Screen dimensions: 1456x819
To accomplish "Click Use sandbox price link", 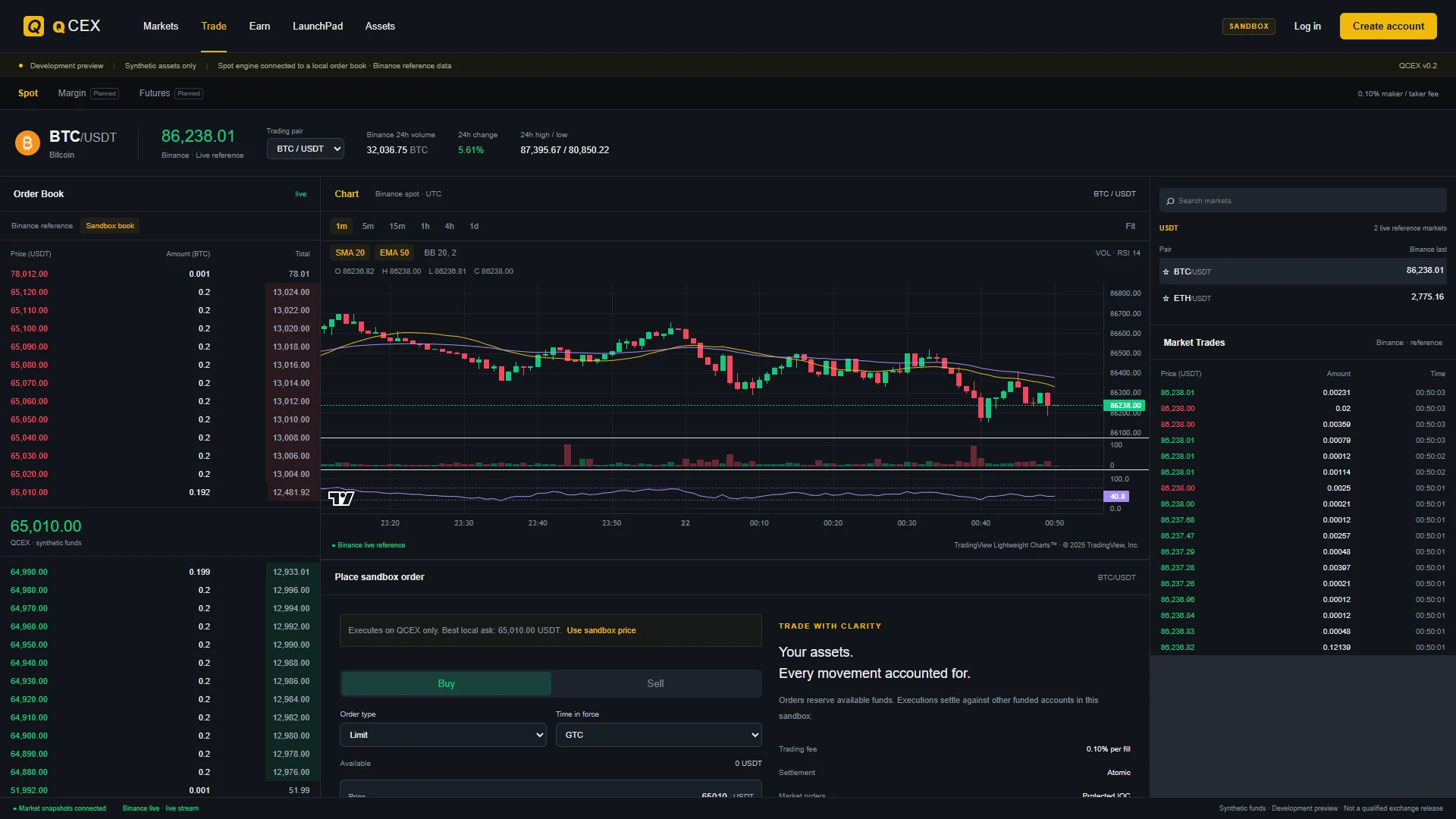I will [x=601, y=630].
